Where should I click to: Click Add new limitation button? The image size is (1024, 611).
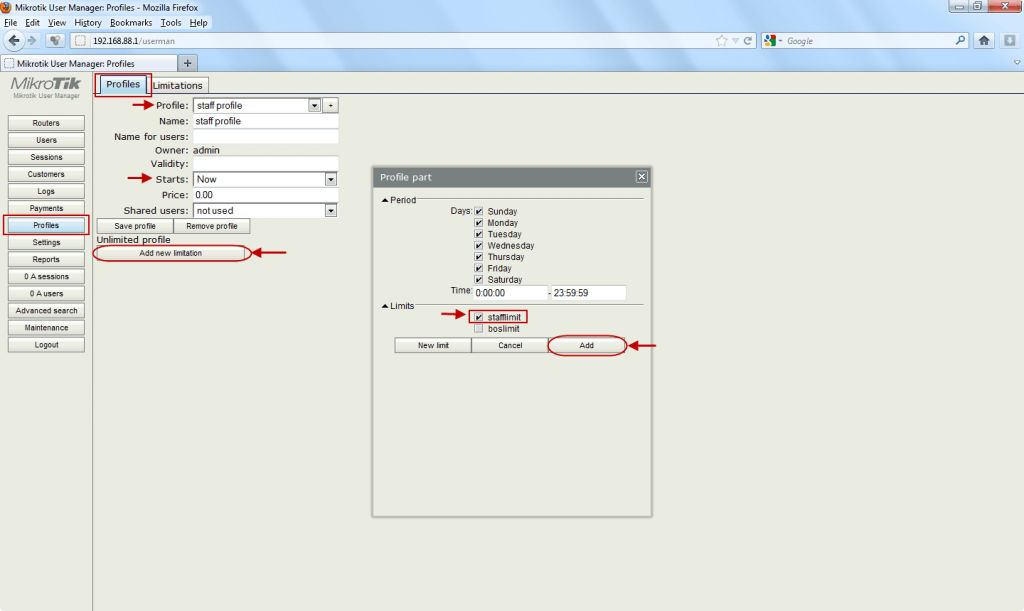(171, 253)
